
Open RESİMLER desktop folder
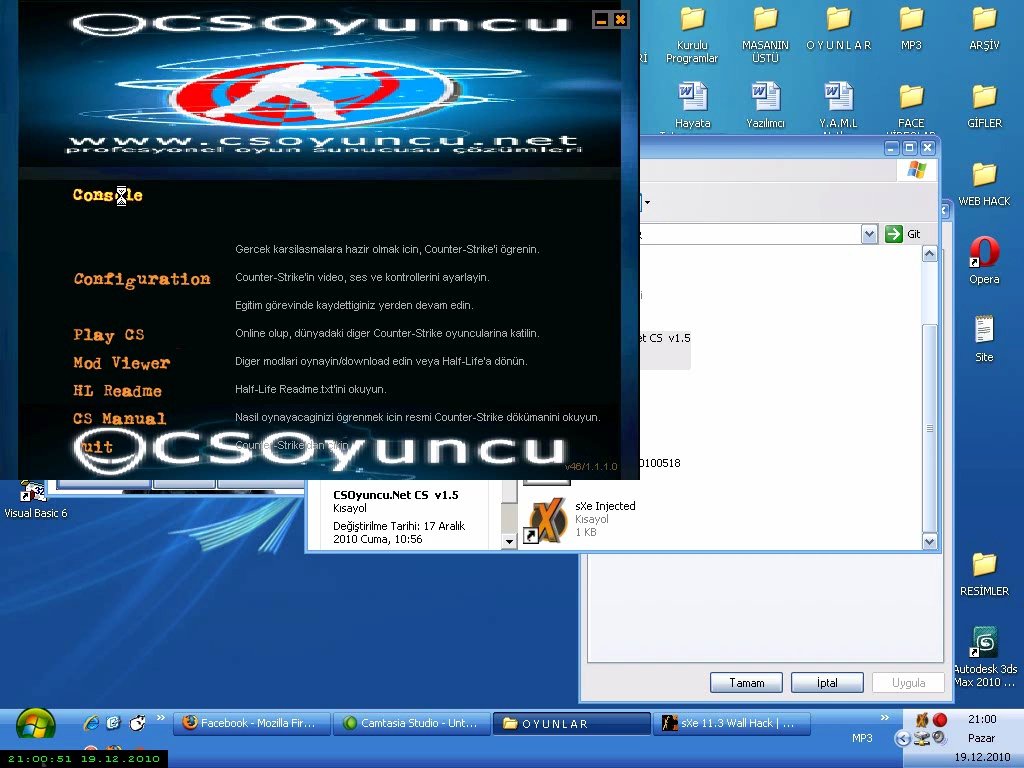[x=984, y=574]
